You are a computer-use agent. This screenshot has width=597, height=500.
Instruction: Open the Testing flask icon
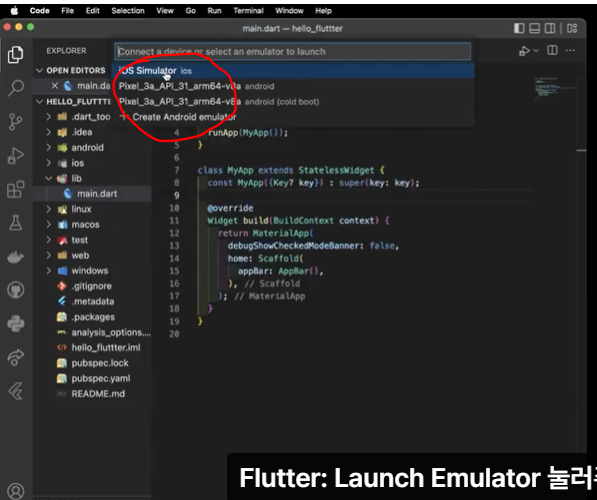(x=16, y=223)
